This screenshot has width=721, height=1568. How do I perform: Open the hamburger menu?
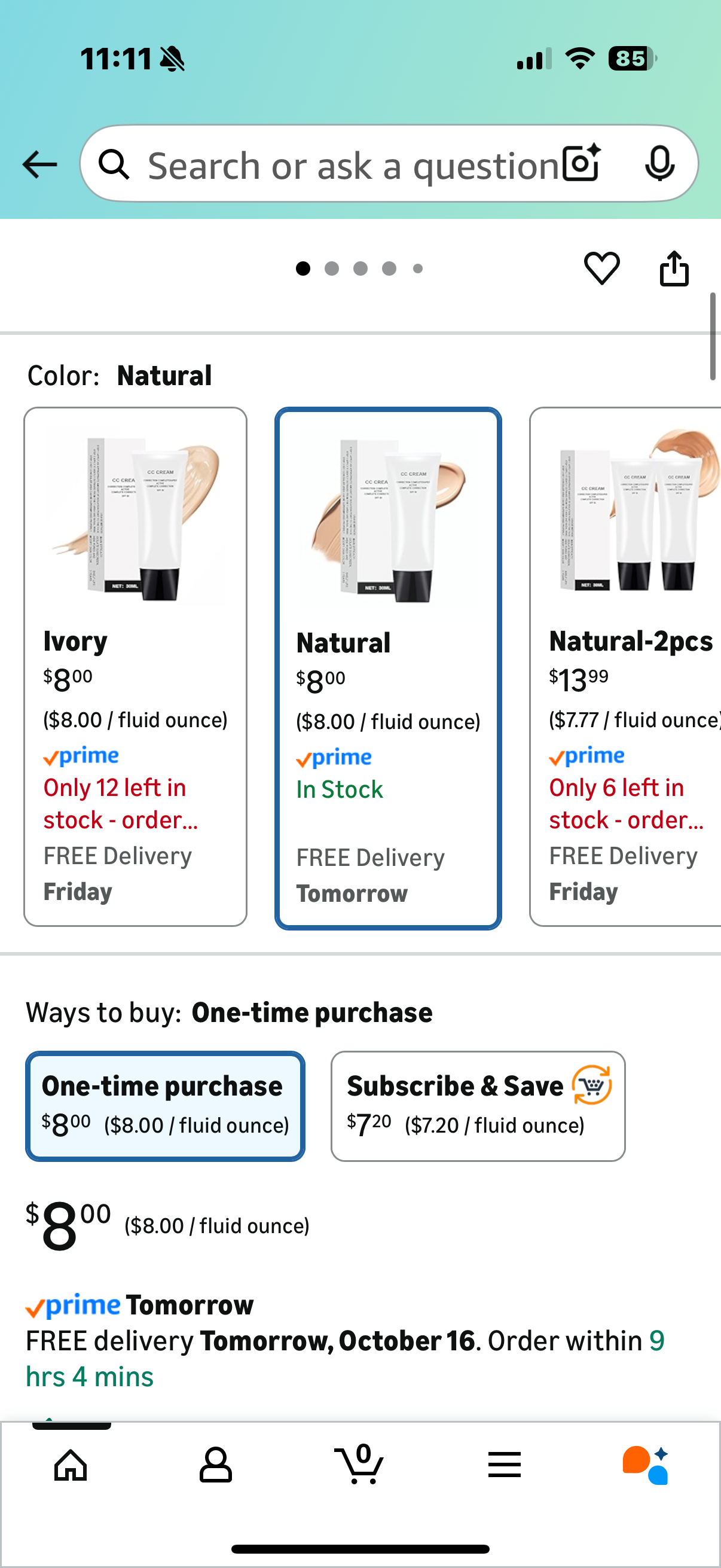505,1465
